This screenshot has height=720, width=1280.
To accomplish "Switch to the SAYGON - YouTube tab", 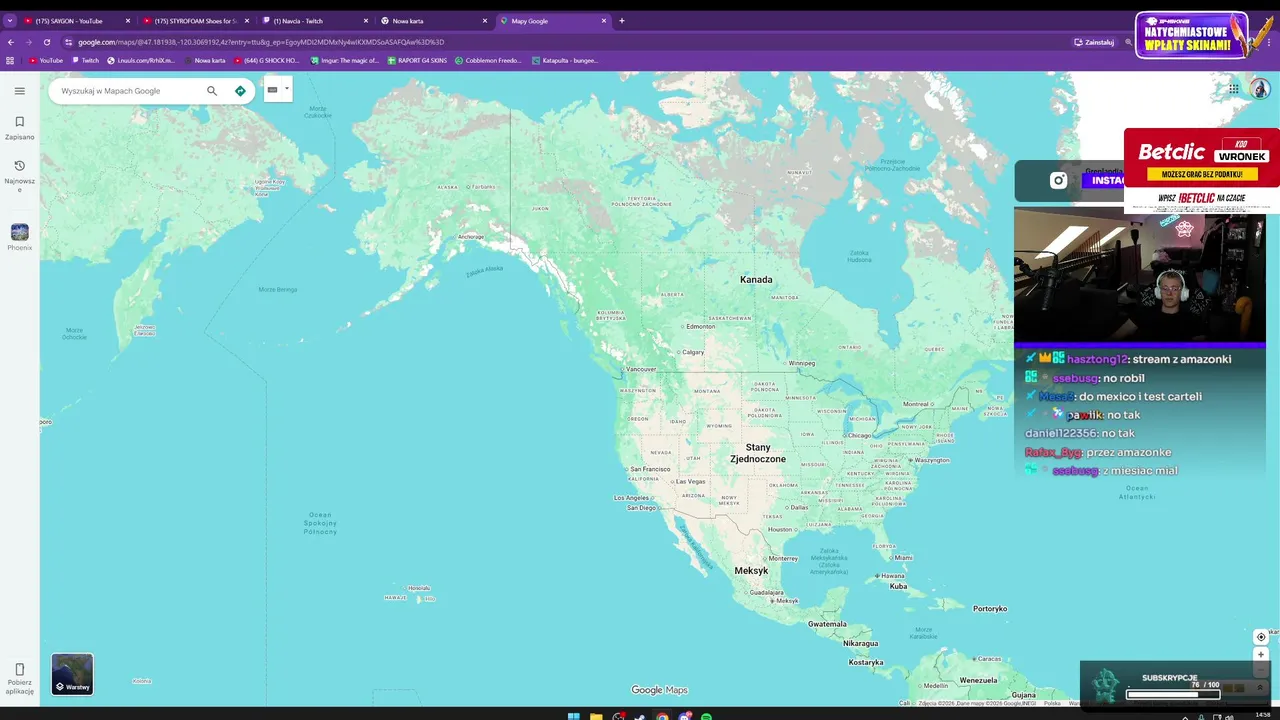I will coord(78,21).
